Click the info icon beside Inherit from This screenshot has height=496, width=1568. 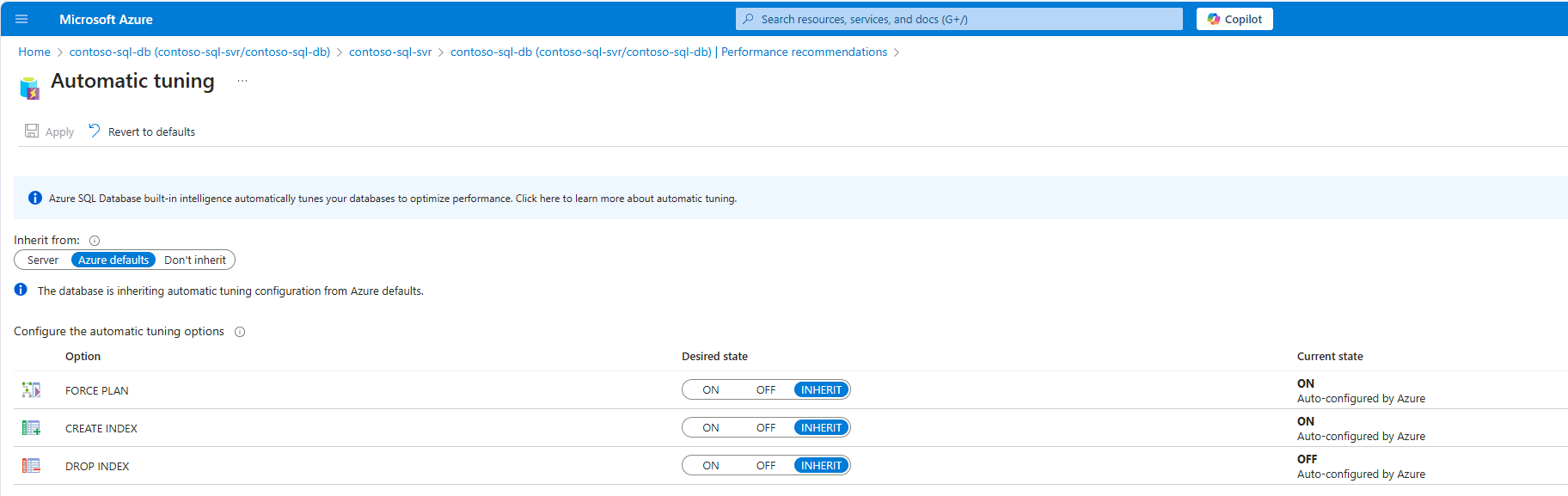(x=95, y=241)
